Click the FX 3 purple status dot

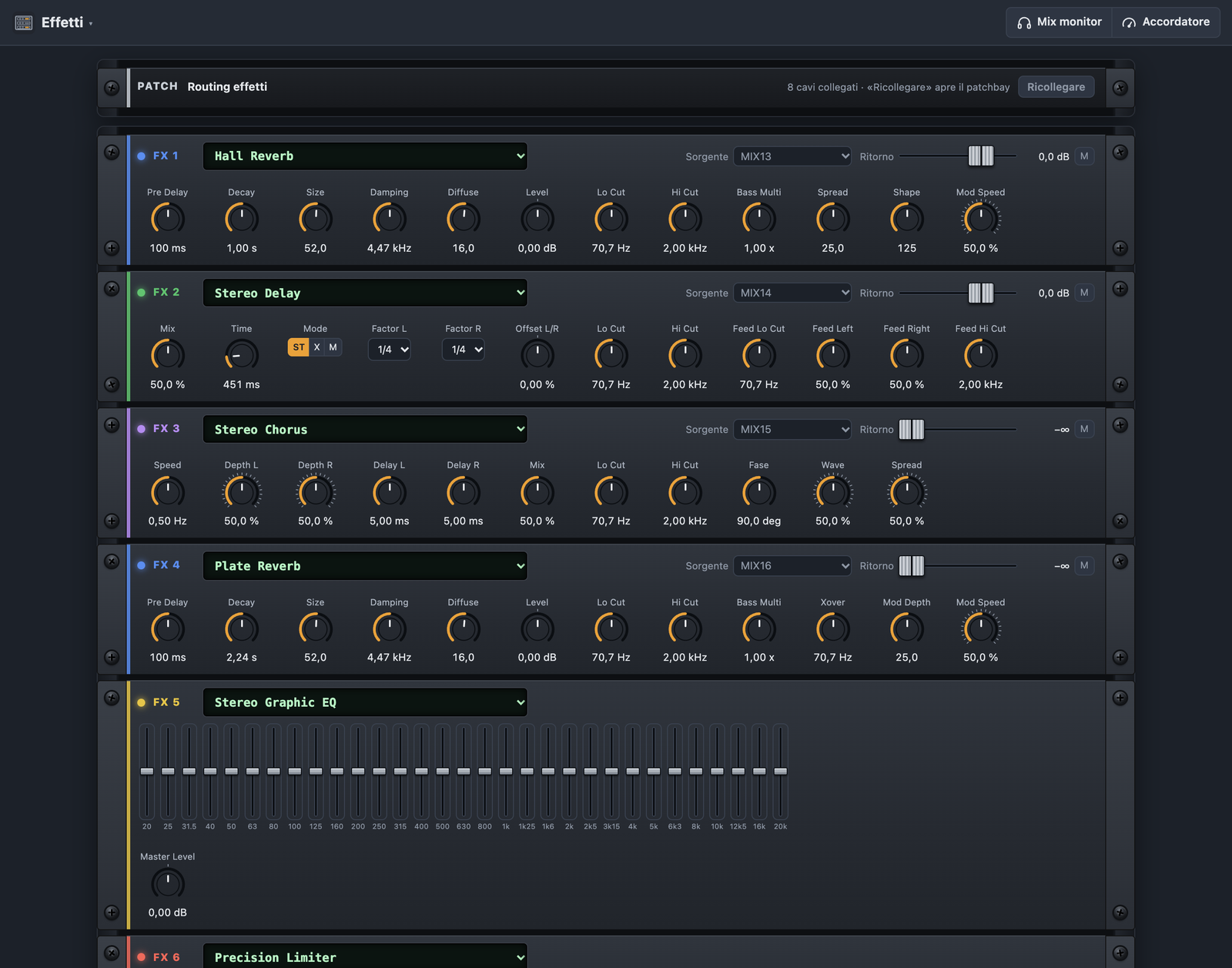click(x=141, y=429)
